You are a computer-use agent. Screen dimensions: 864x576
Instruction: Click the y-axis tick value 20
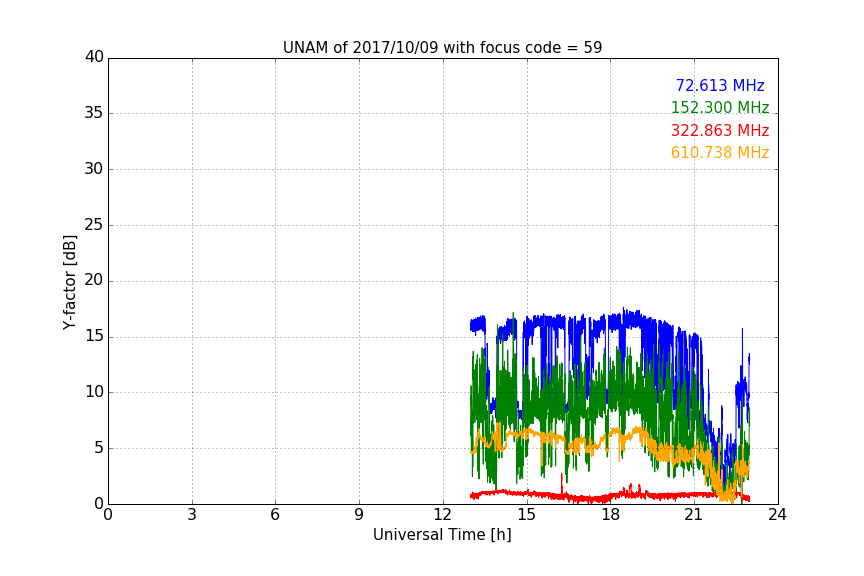[94, 280]
